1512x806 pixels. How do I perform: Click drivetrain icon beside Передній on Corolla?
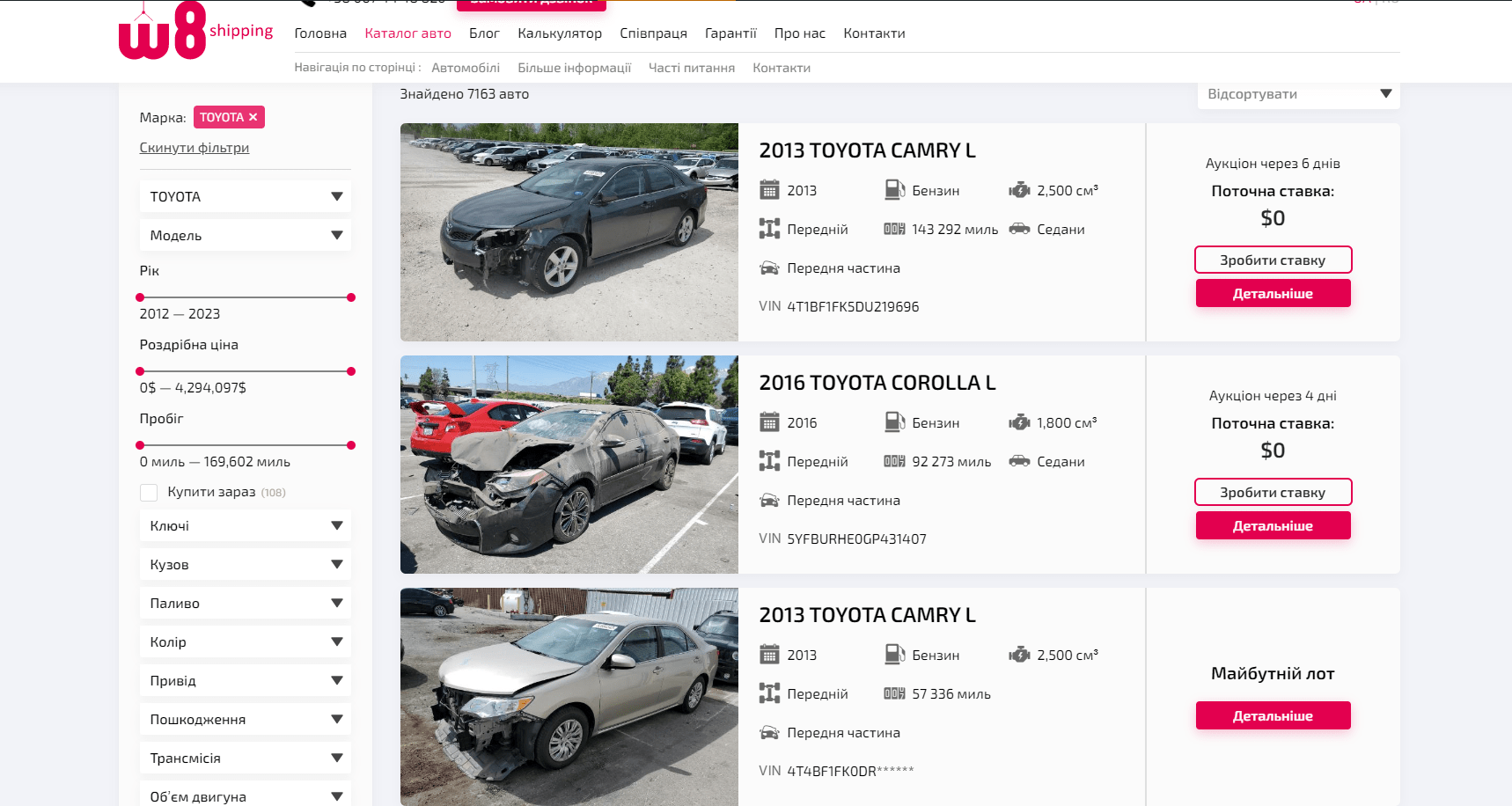coord(769,461)
